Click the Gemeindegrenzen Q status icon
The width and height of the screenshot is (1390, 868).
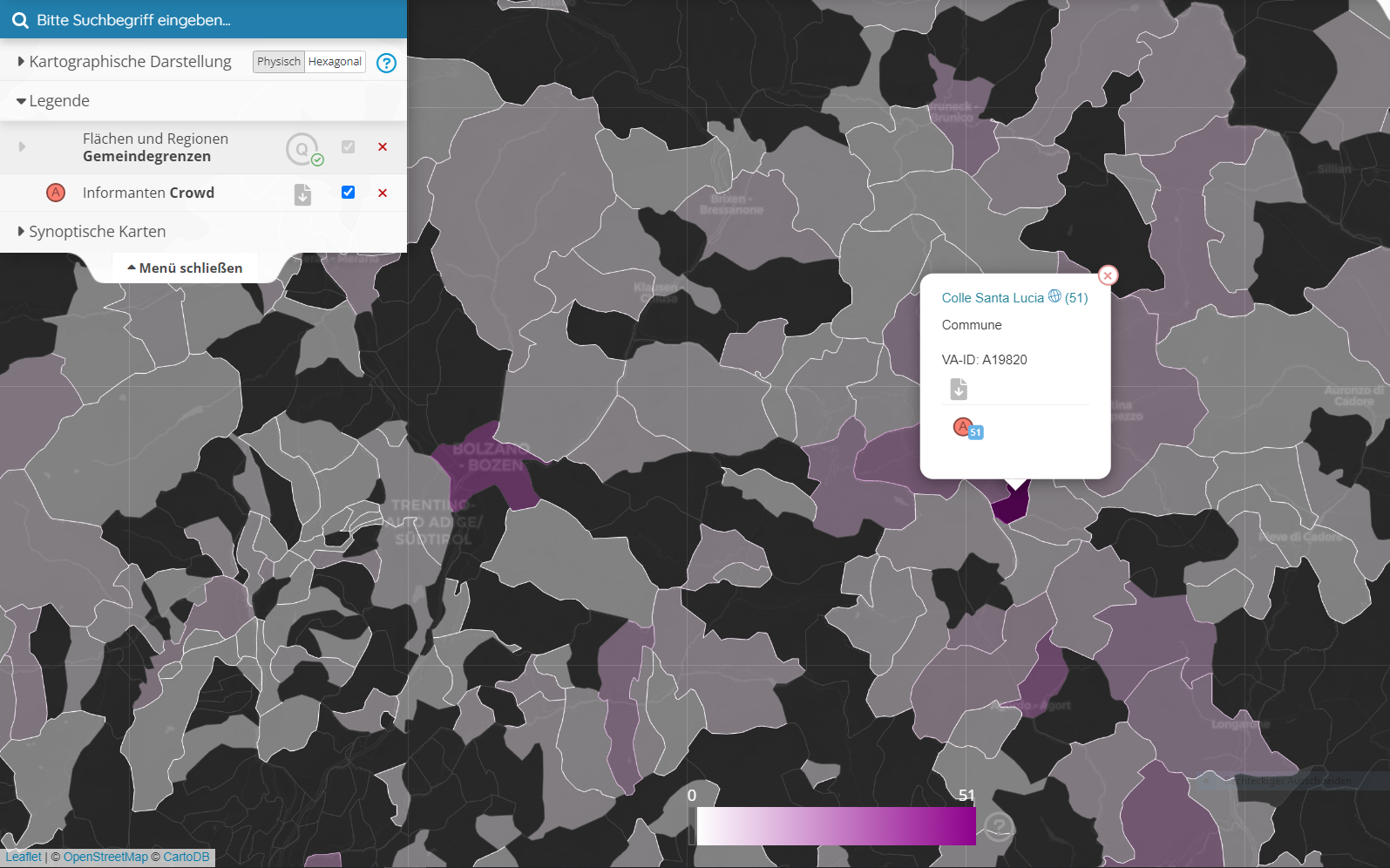pyautogui.click(x=302, y=149)
